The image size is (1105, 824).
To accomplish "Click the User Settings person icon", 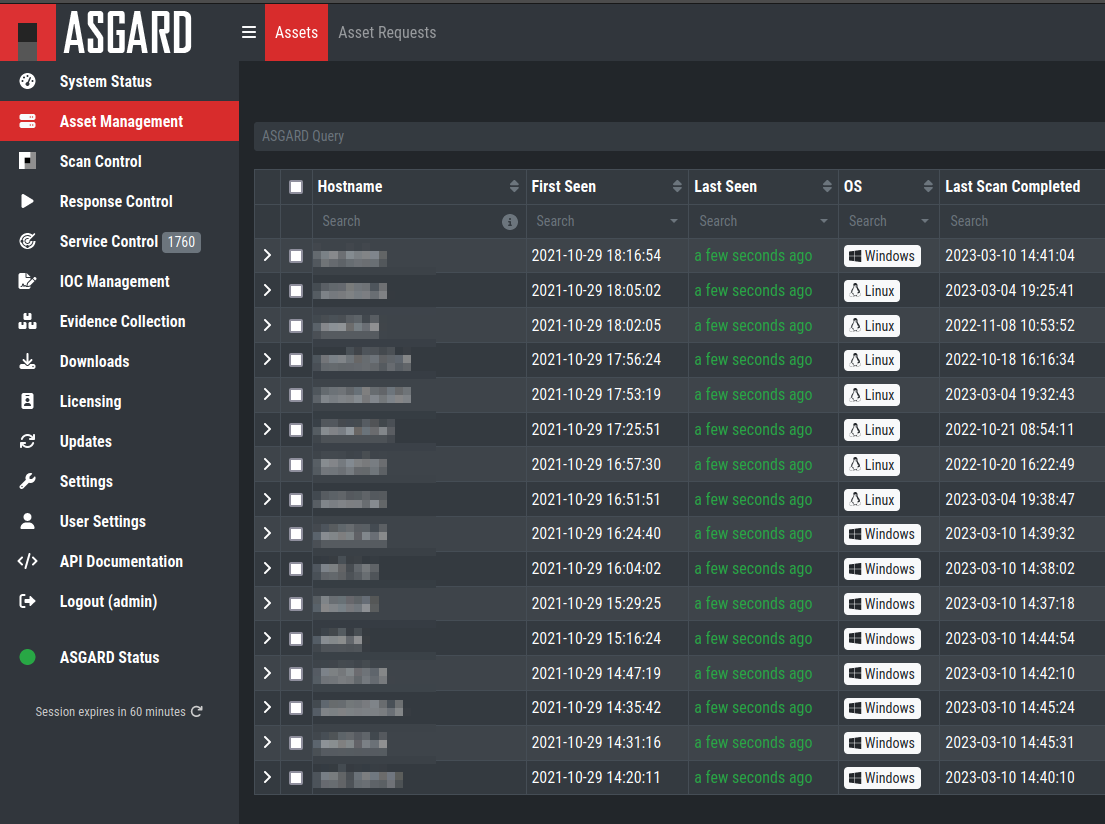I will (x=27, y=521).
